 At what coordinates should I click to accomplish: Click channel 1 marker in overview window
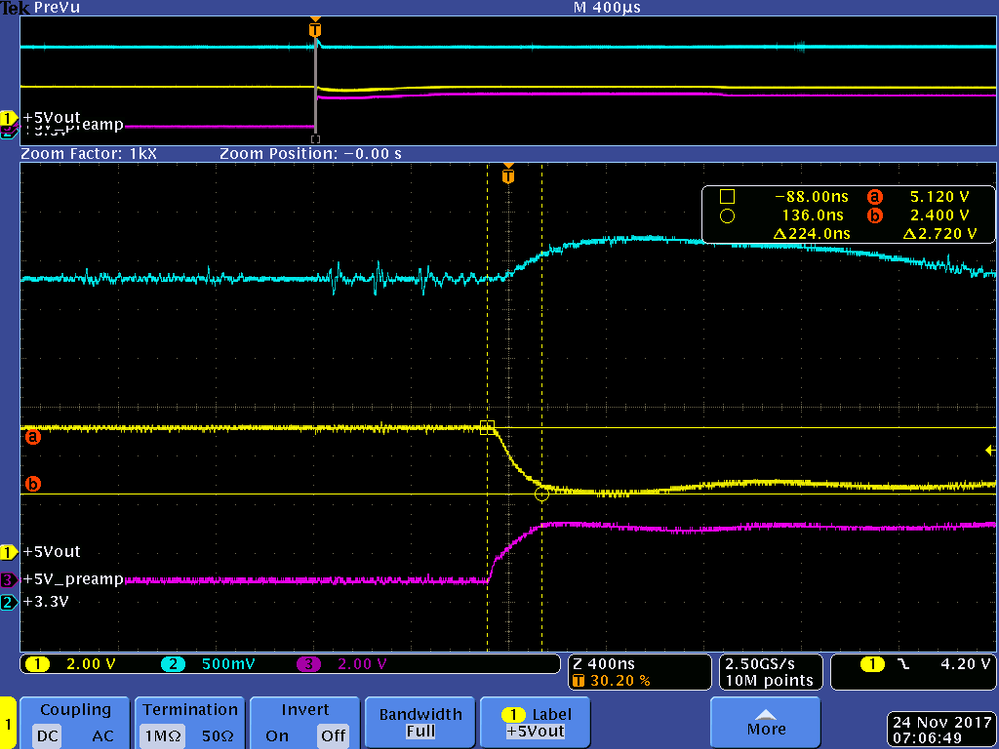8,118
